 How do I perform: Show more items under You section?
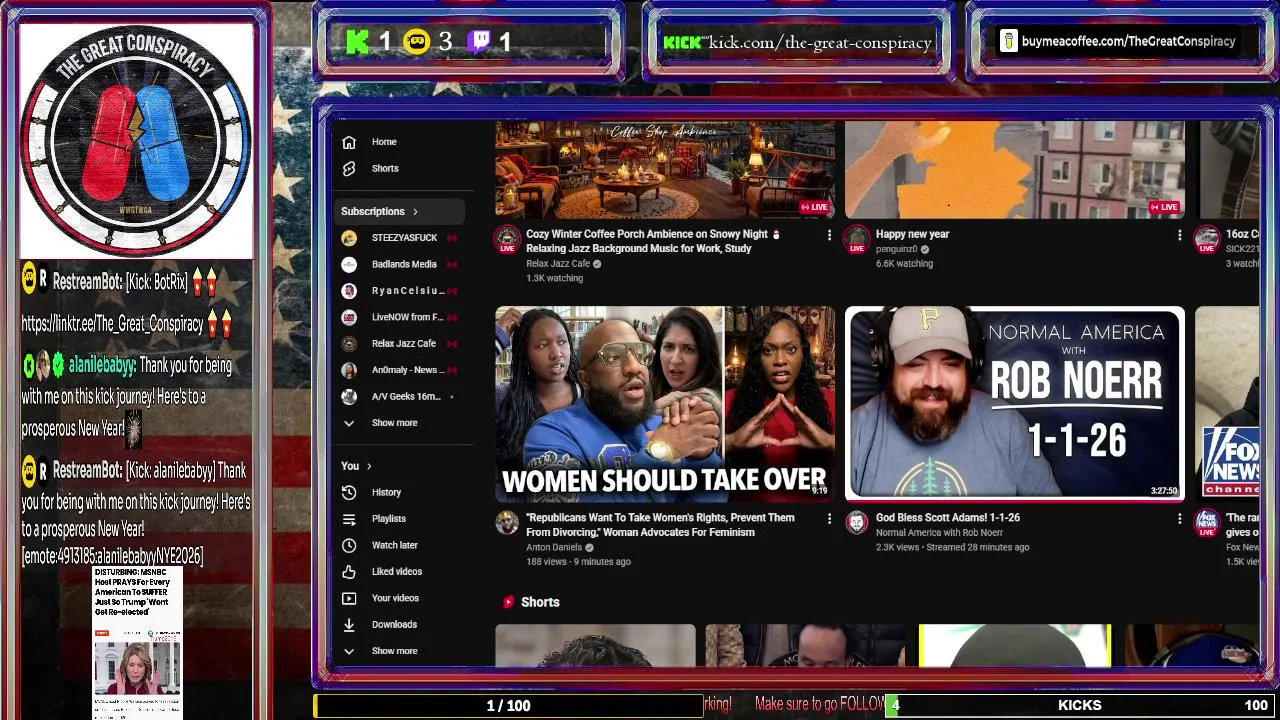tap(394, 651)
